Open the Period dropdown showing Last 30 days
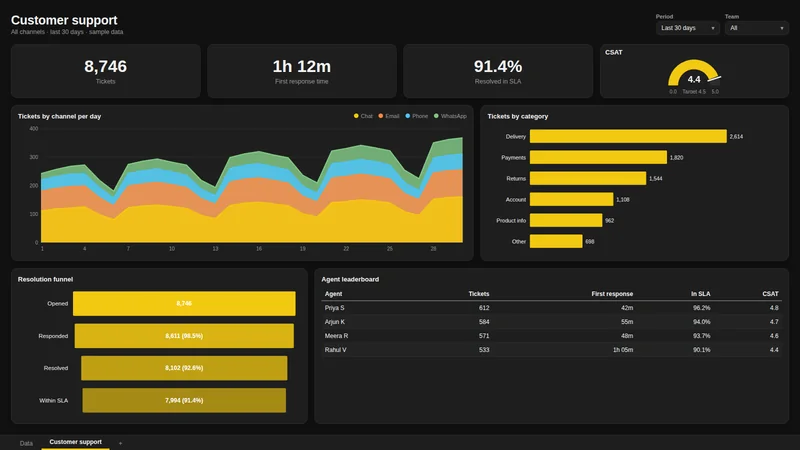This screenshot has width=800, height=450. pyautogui.click(x=687, y=28)
